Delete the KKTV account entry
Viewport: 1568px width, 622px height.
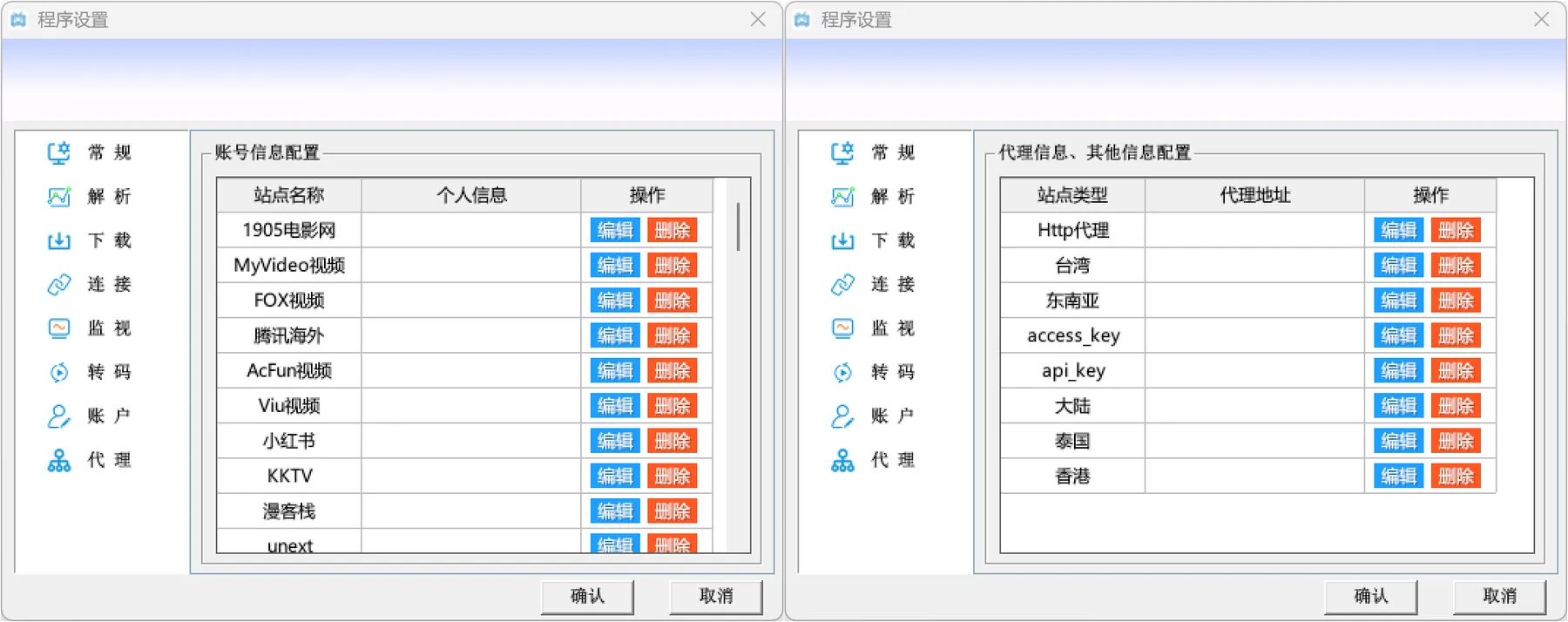(x=672, y=476)
